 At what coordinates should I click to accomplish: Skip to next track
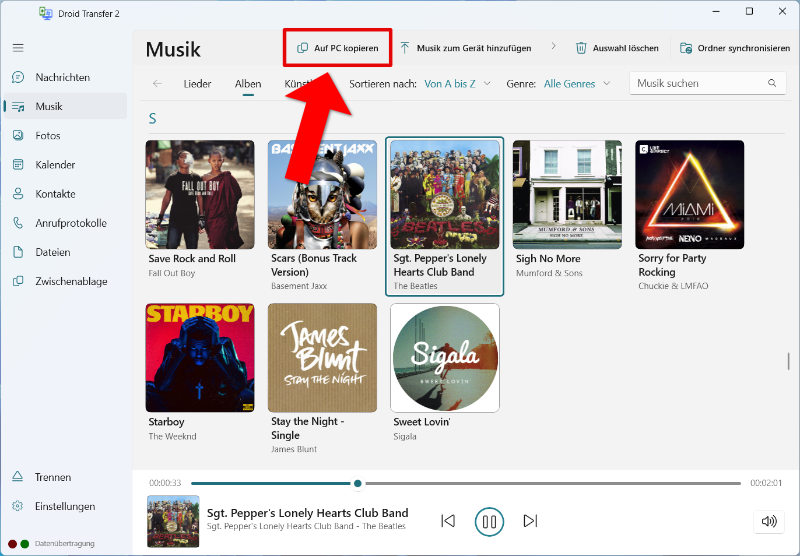pyautogui.click(x=531, y=521)
